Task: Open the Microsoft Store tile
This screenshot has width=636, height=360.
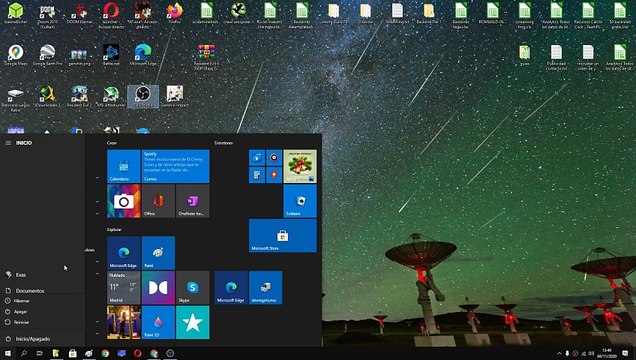Action: click(x=283, y=236)
